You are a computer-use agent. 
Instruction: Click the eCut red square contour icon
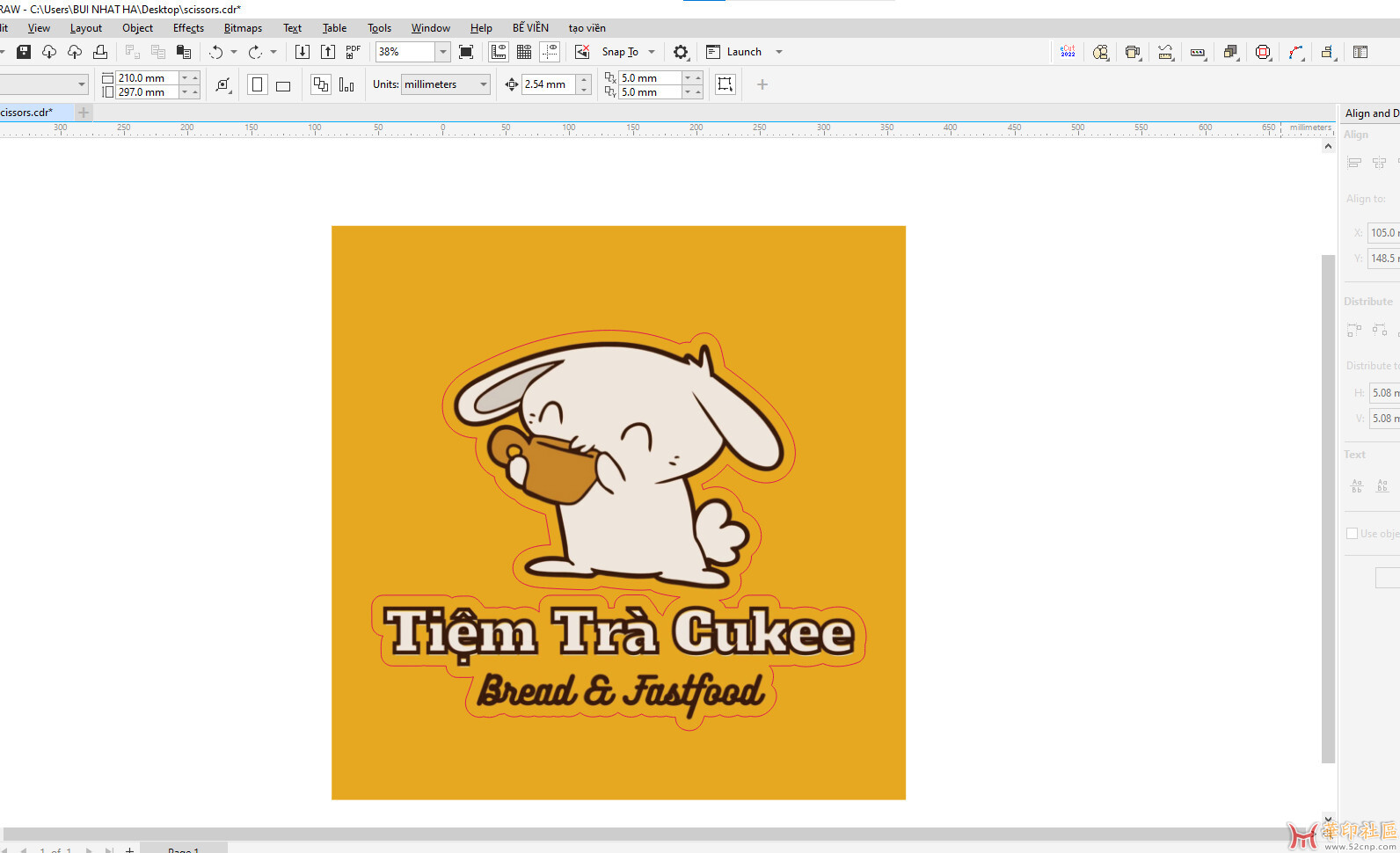[1263, 52]
